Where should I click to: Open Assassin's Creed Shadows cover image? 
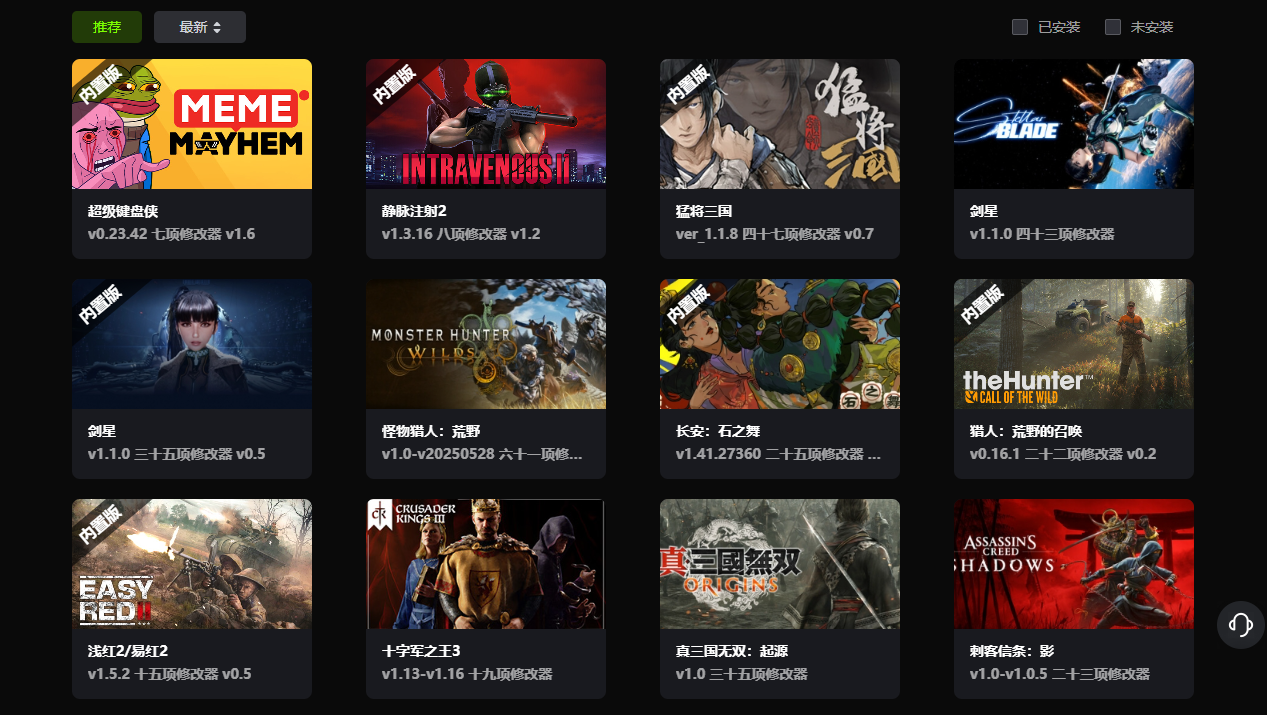[1074, 564]
